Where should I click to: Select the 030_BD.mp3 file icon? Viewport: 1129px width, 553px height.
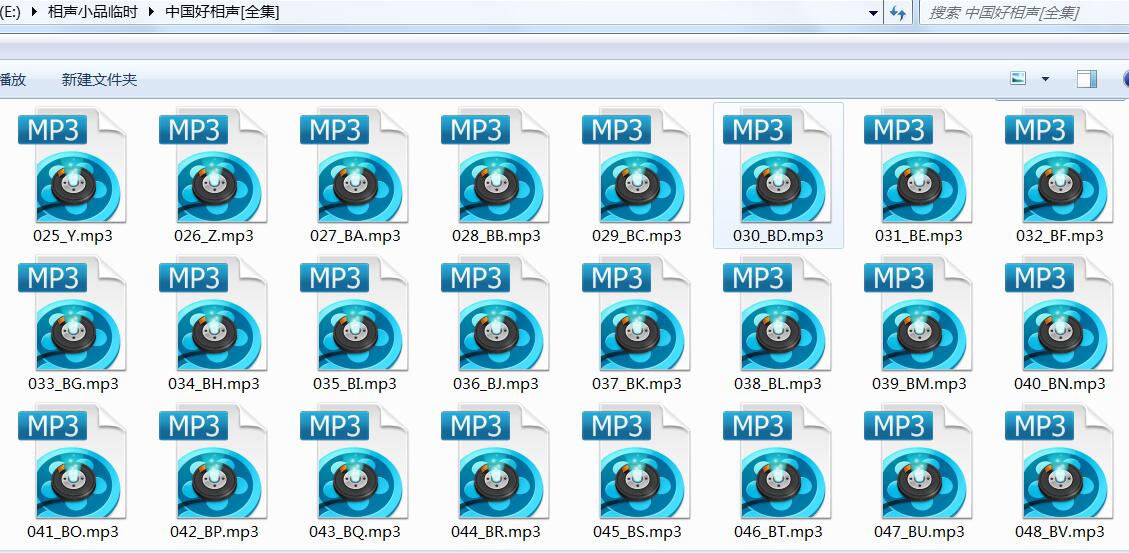pyautogui.click(x=778, y=166)
